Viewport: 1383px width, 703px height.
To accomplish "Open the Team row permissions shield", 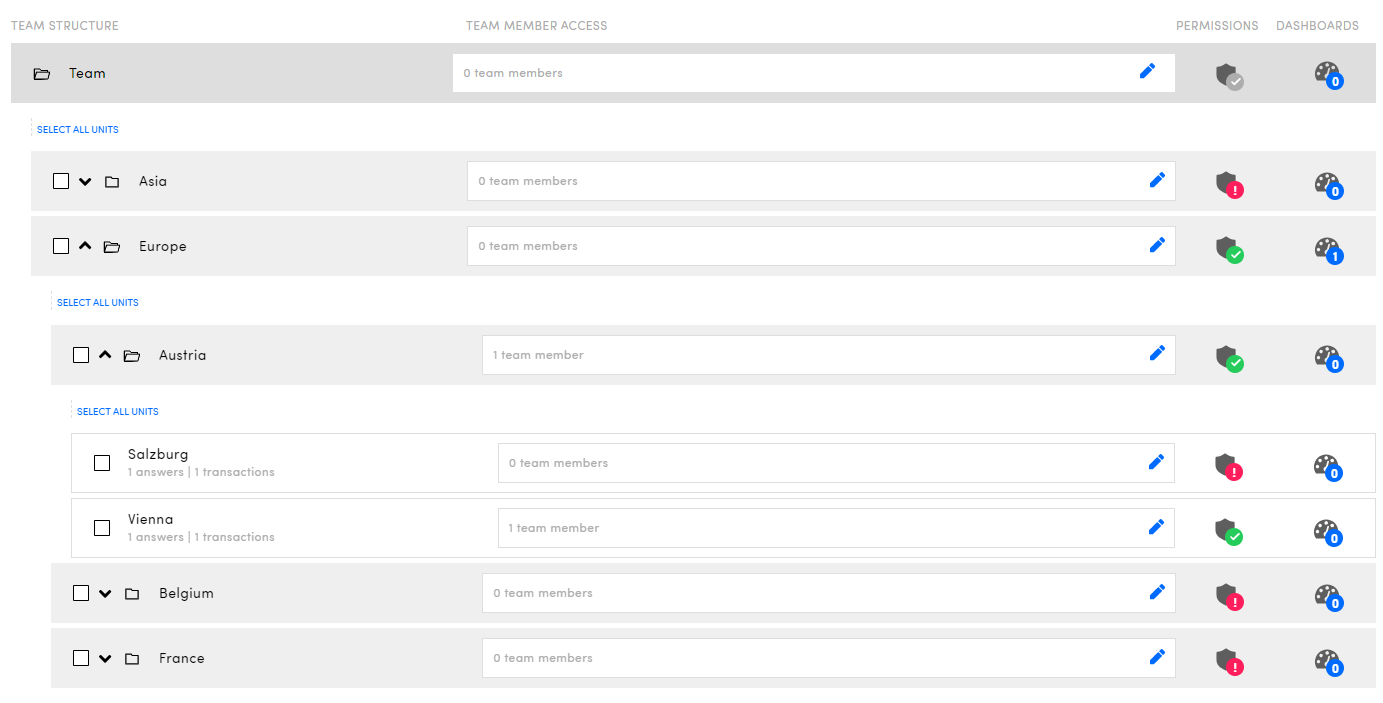I will click(1228, 76).
